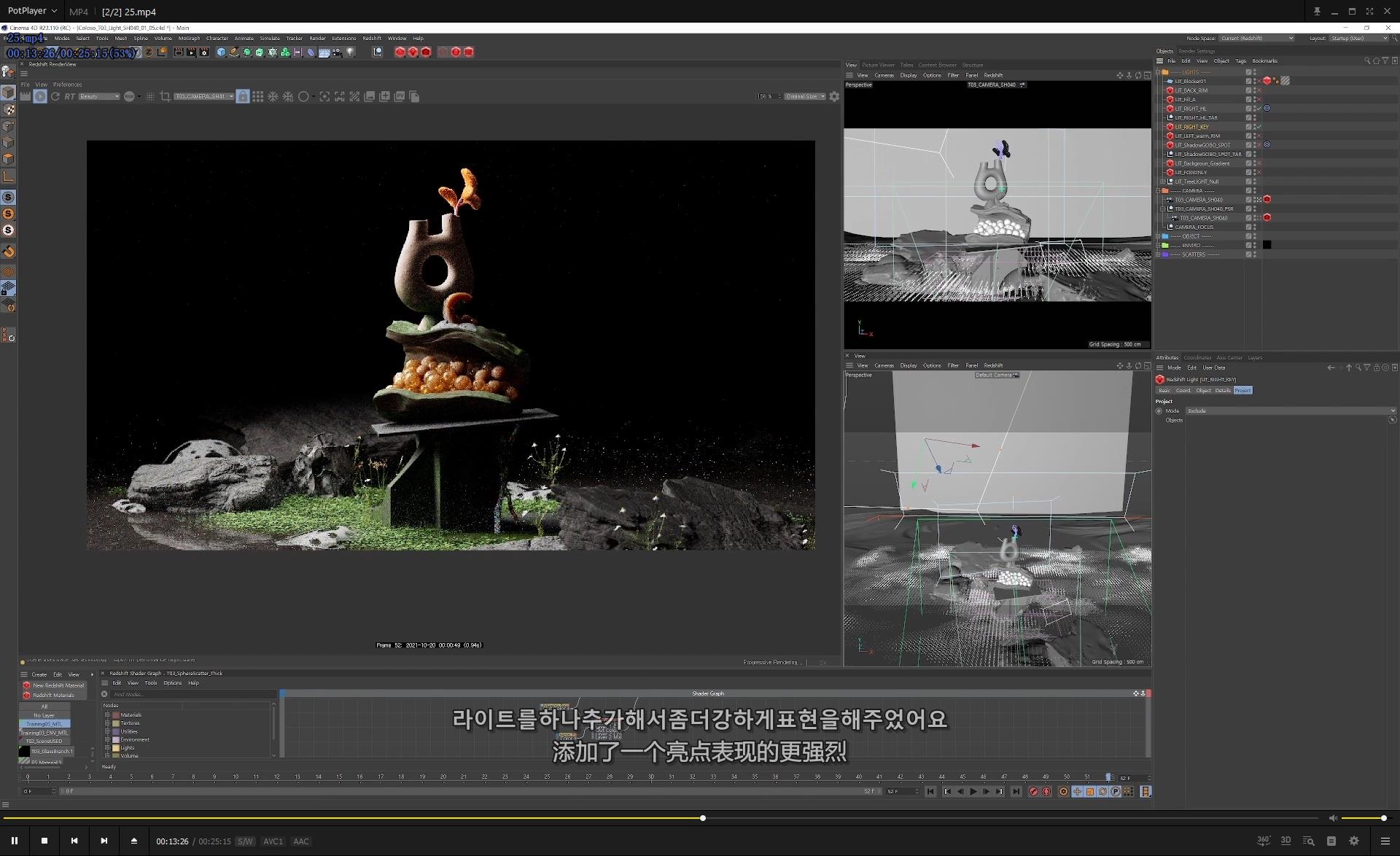Click the Cube primitive icon in toolbar
Viewport: 1400px width, 856px height.
point(221,52)
